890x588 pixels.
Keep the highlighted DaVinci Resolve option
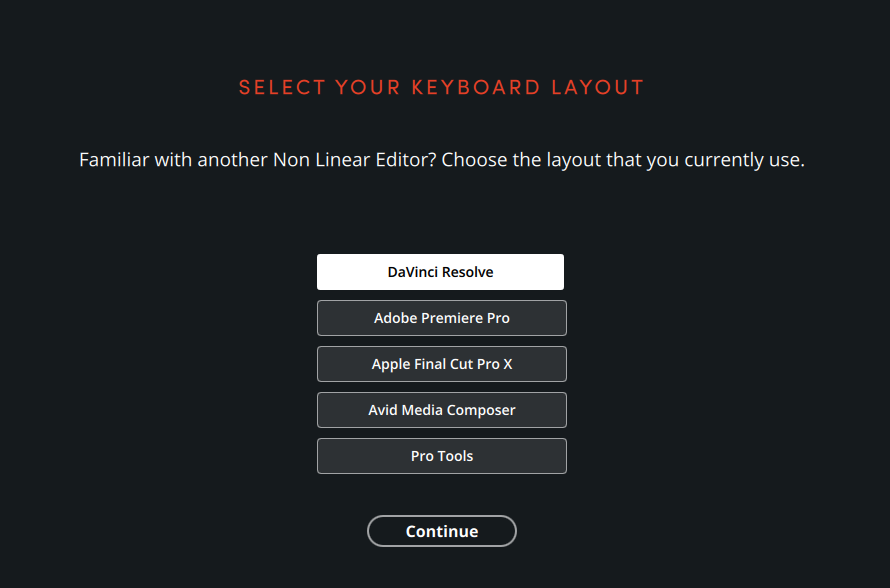click(x=440, y=272)
